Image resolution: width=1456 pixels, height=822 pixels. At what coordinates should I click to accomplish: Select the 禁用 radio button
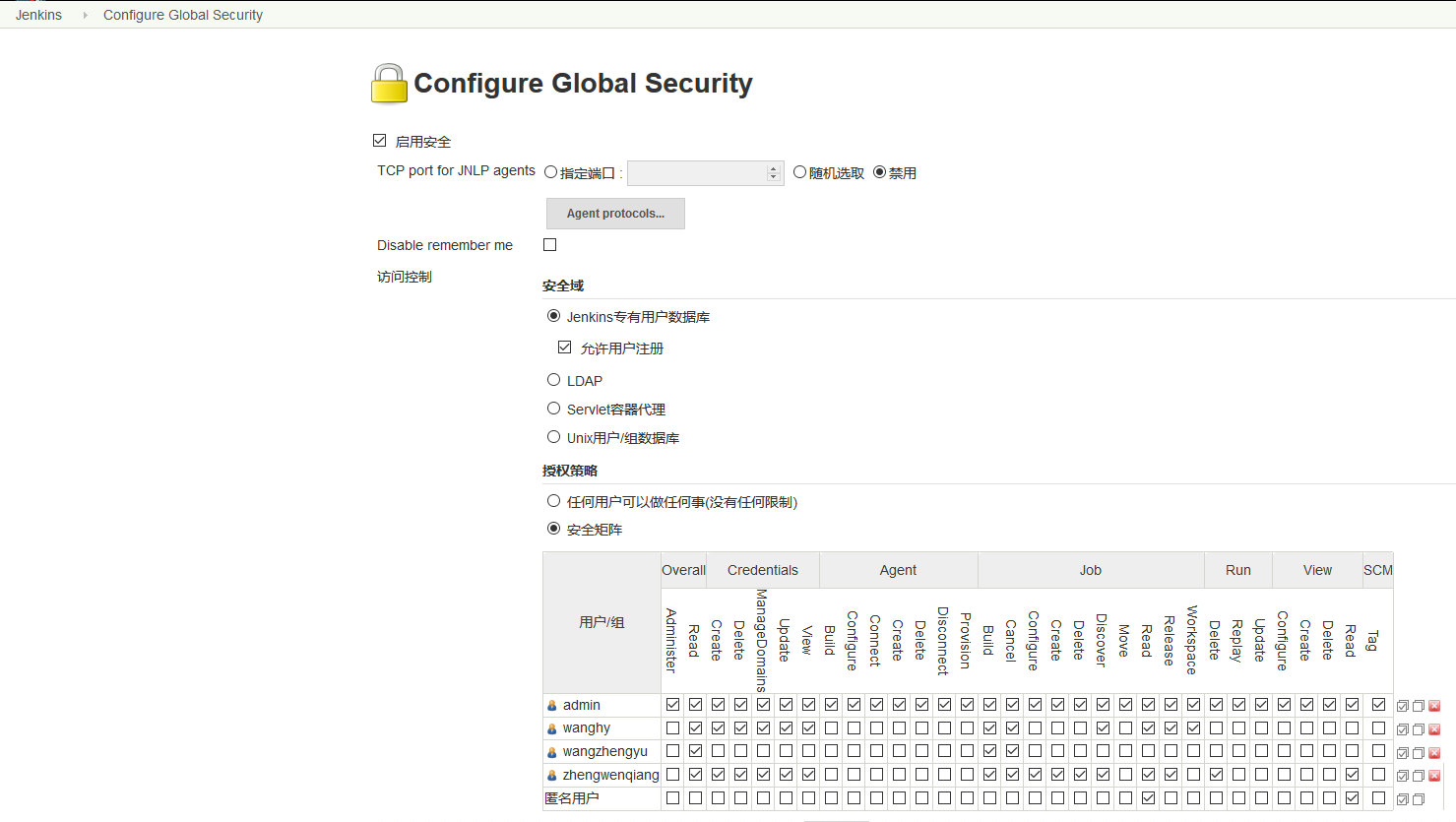pos(880,172)
